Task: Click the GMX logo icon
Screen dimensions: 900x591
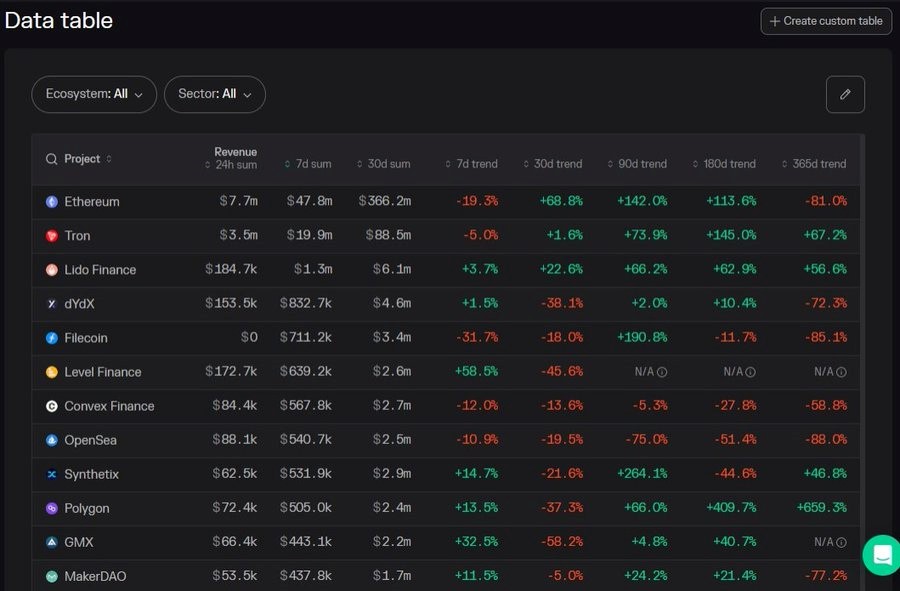Action: click(52, 542)
